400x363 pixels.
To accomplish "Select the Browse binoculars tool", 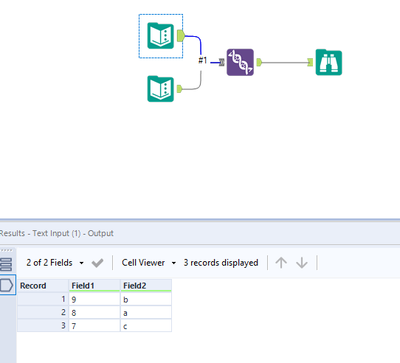I will tap(329, 62).
